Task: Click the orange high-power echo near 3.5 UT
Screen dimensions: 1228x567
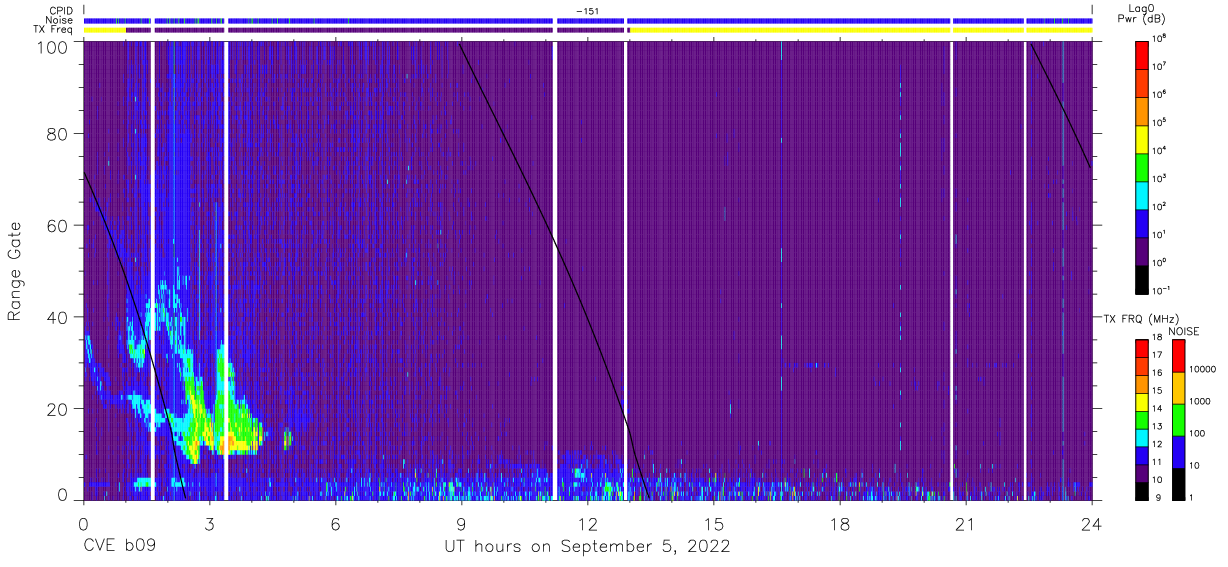Action: (229, 439)
